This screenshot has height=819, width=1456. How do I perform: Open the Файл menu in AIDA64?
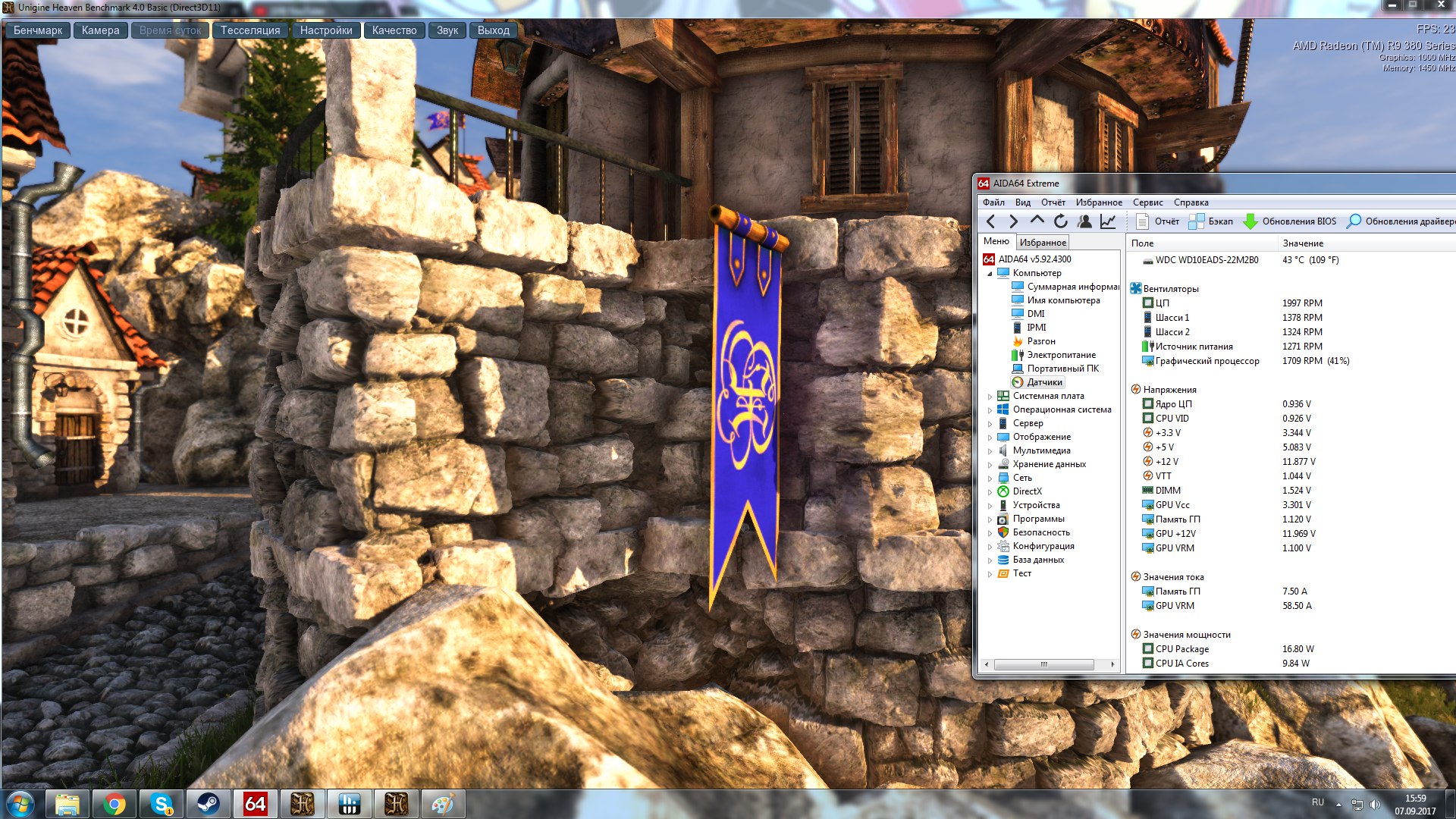coord(993,202)
